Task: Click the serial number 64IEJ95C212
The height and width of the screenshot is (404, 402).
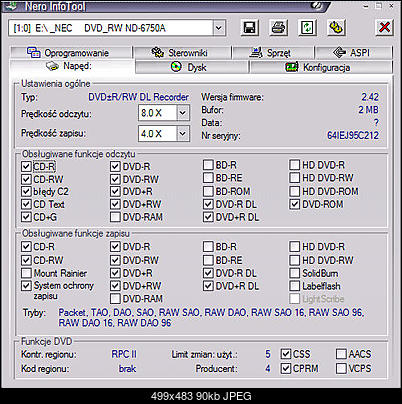Action: (353, 136)
